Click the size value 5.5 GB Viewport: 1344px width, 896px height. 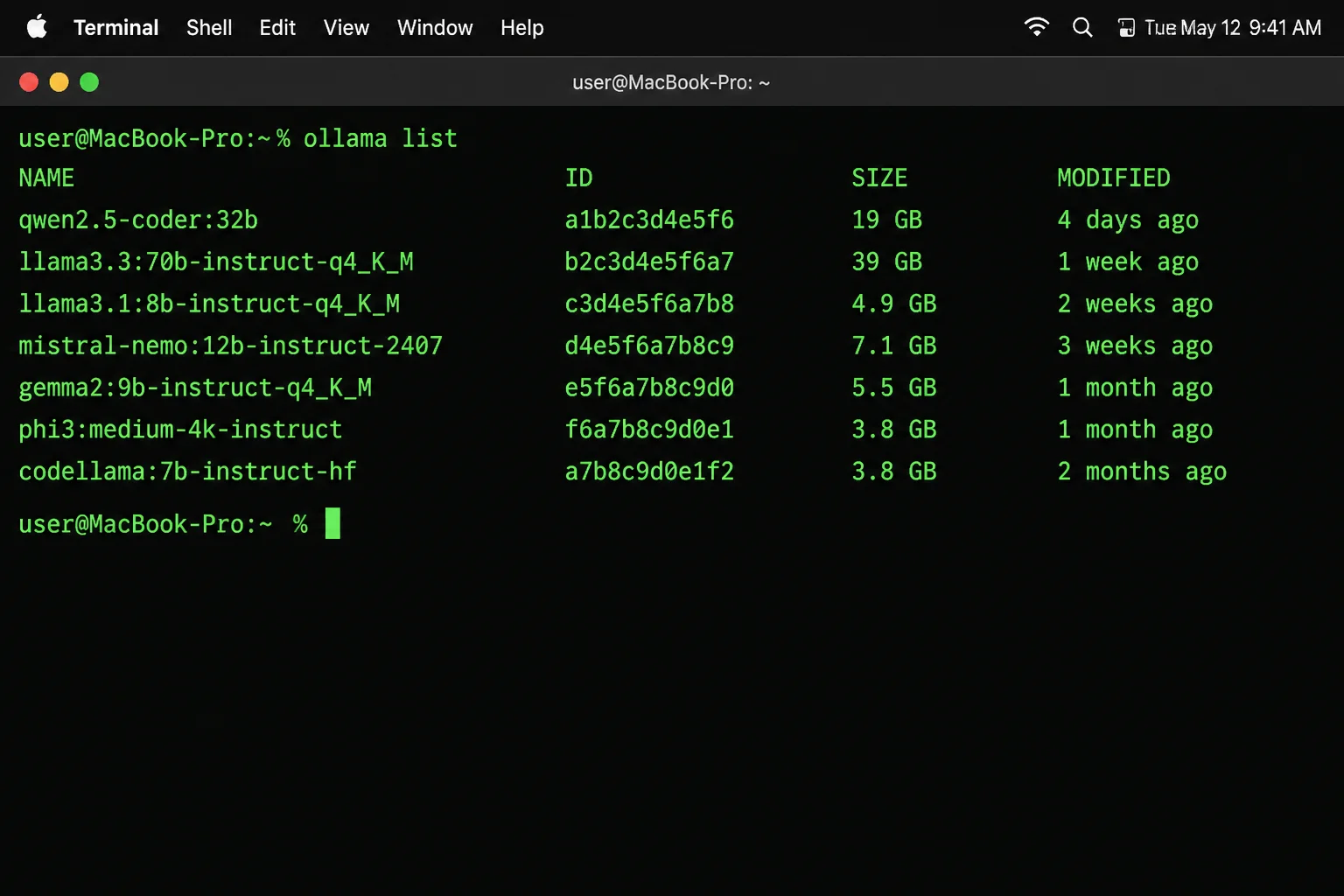point(894,388)
